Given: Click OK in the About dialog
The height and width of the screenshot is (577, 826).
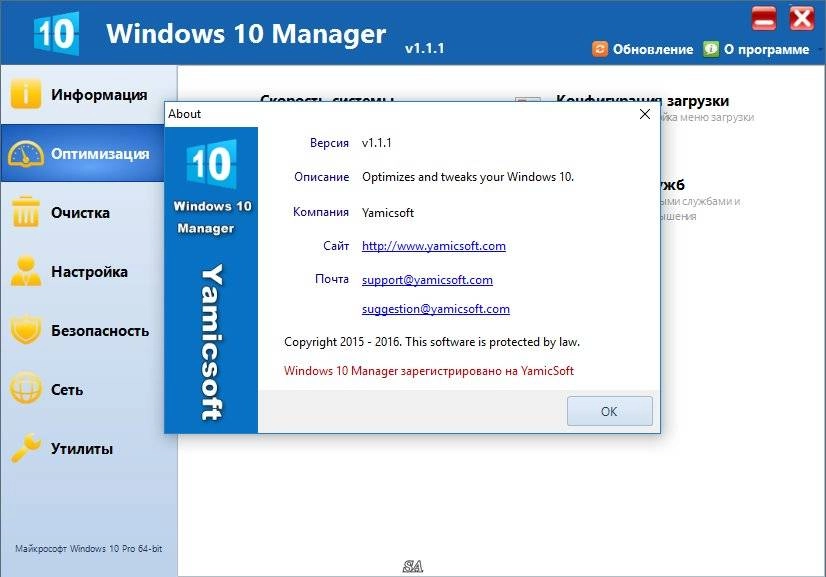Looking at the screenshot, I should point(609,411).
